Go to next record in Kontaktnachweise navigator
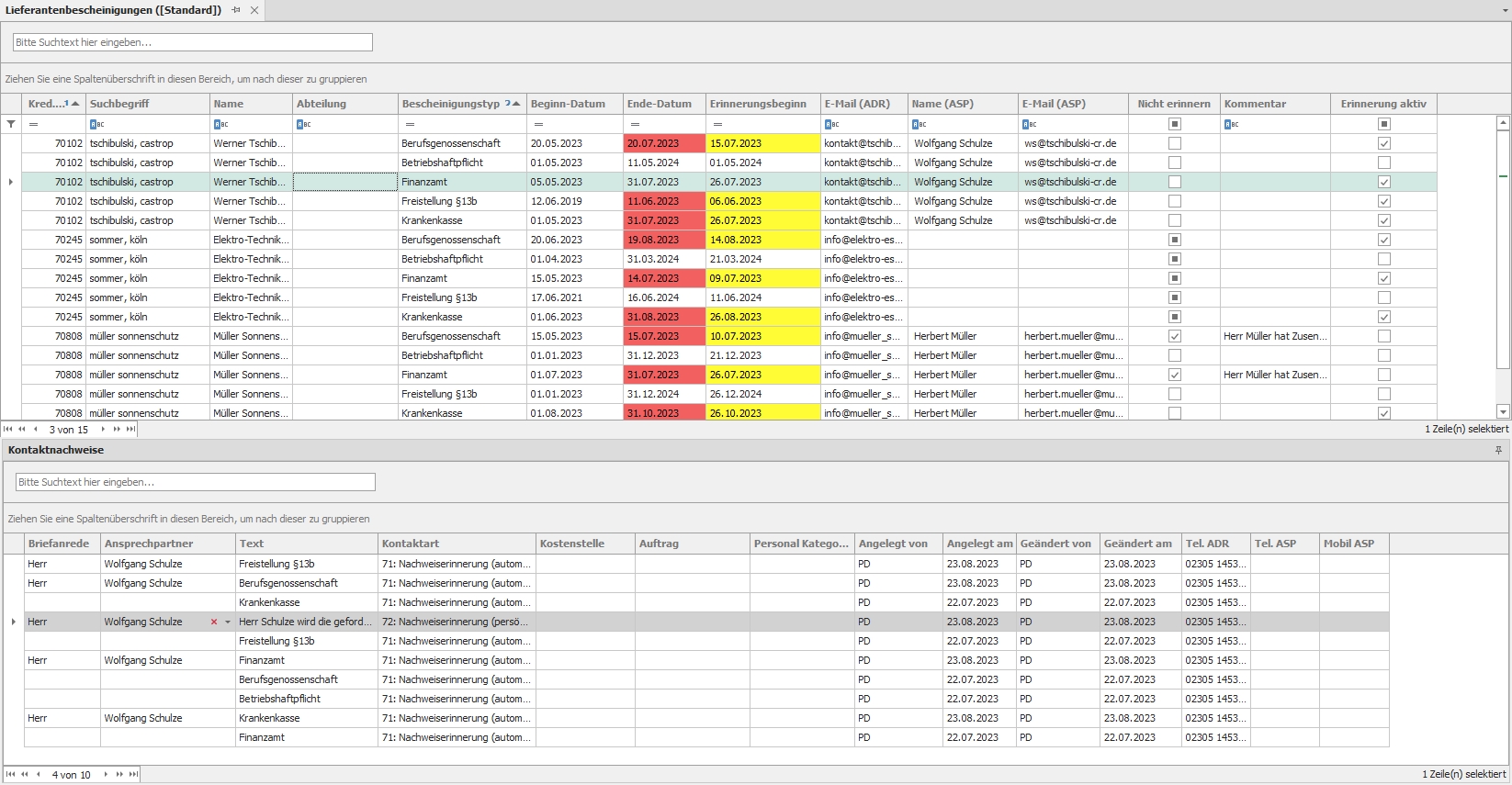This screenshot has height=785, width=1512. tap(107, 774)
